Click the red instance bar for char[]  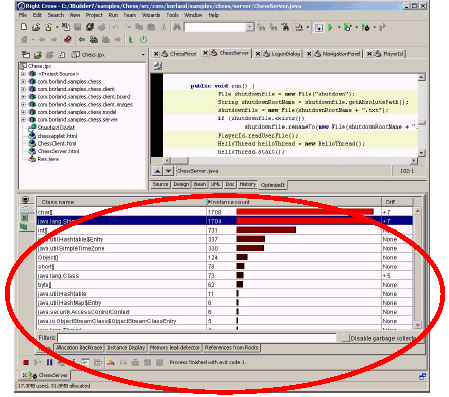(305, 212)
